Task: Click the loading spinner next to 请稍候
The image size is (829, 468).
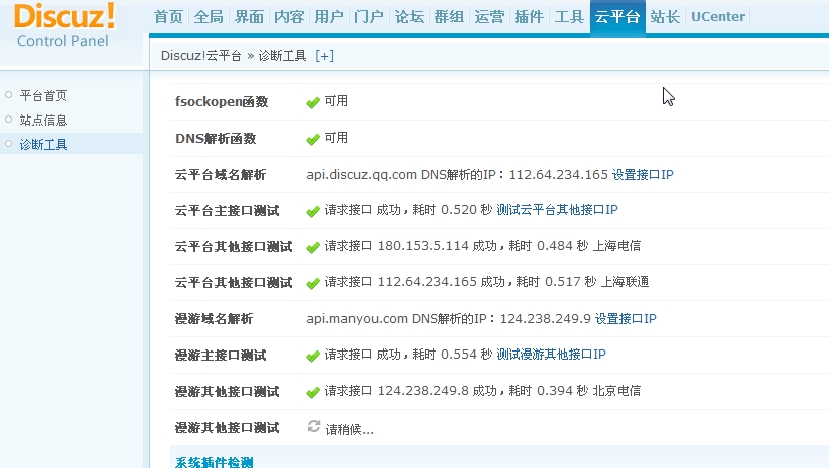Action: tap(314, 426)
